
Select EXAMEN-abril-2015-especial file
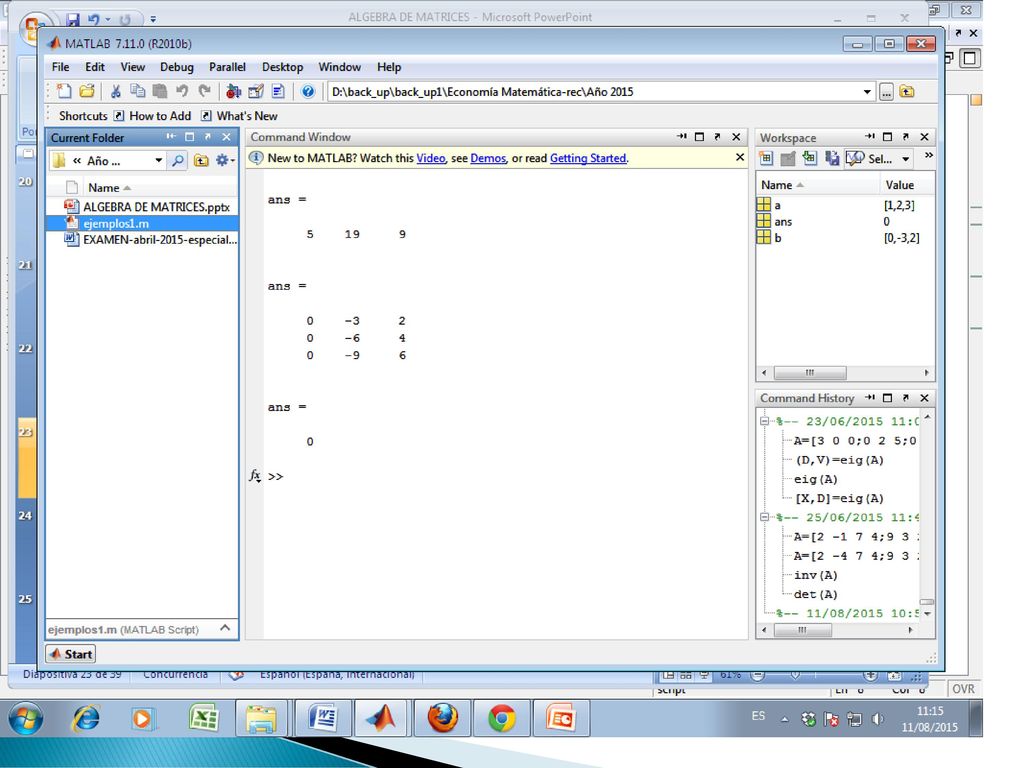pos(151,240)
